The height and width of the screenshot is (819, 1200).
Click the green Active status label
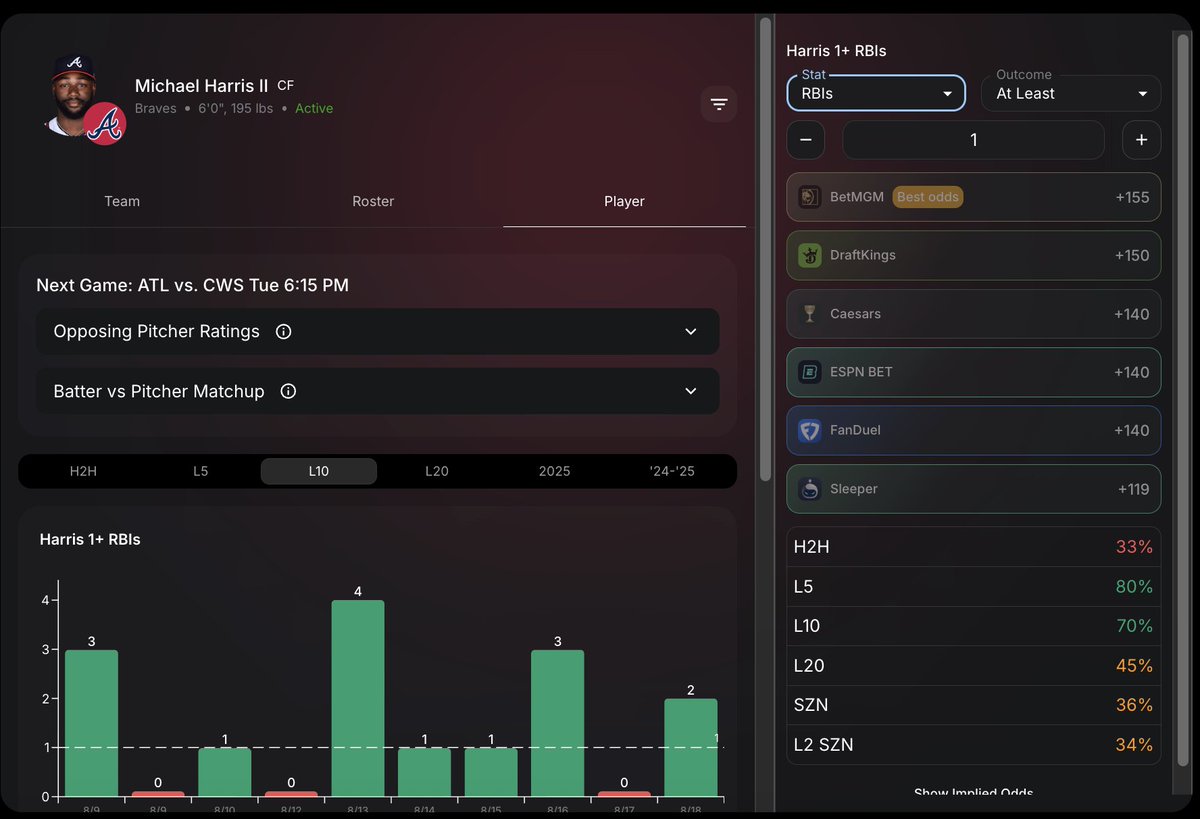tap(314, 108)
